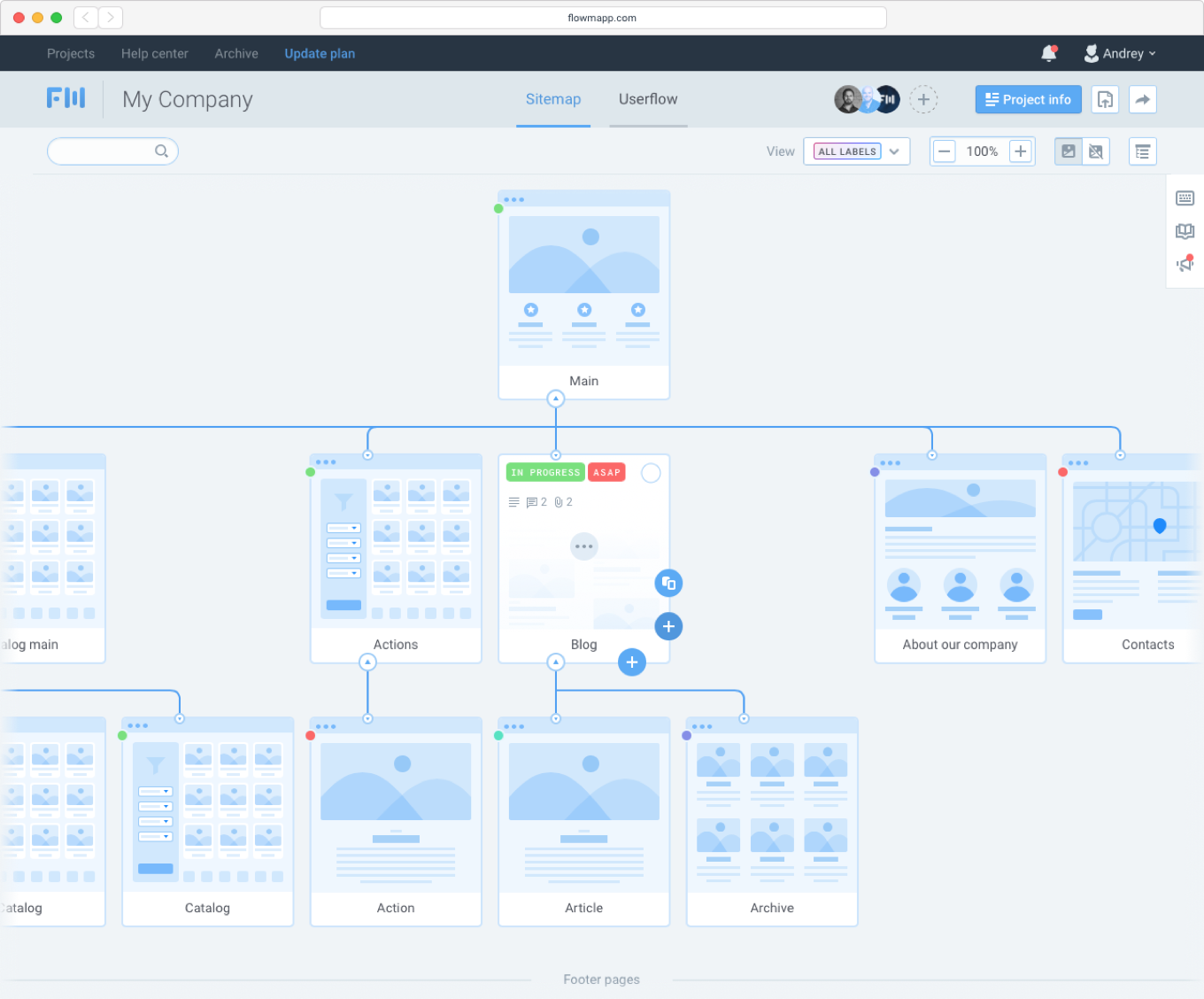
Task: Click the export file icon
Action: [x=1105, y=99]
